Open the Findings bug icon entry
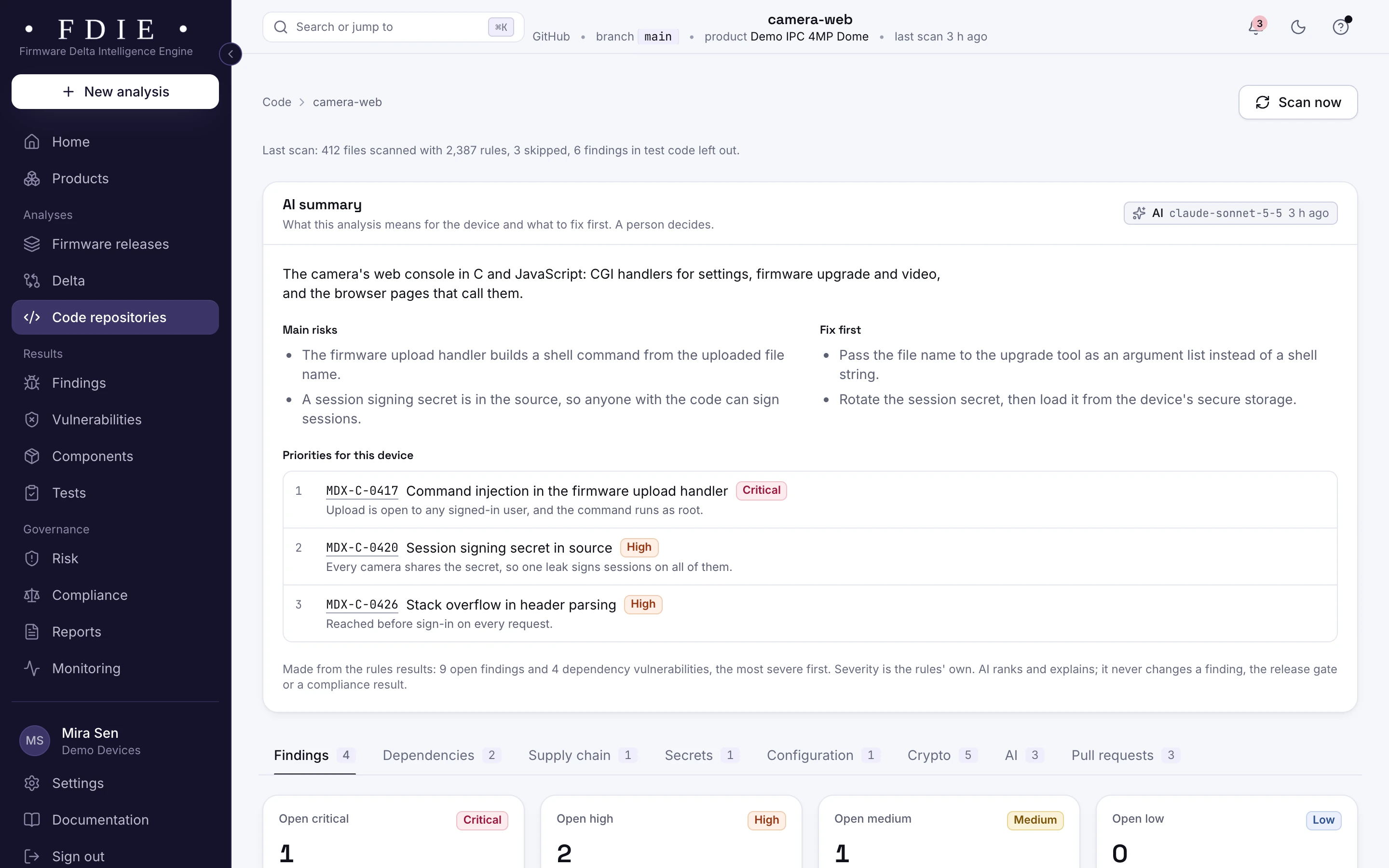This screenshot has width=1389, height=868. pyautogui.click(x=115, y=382)
